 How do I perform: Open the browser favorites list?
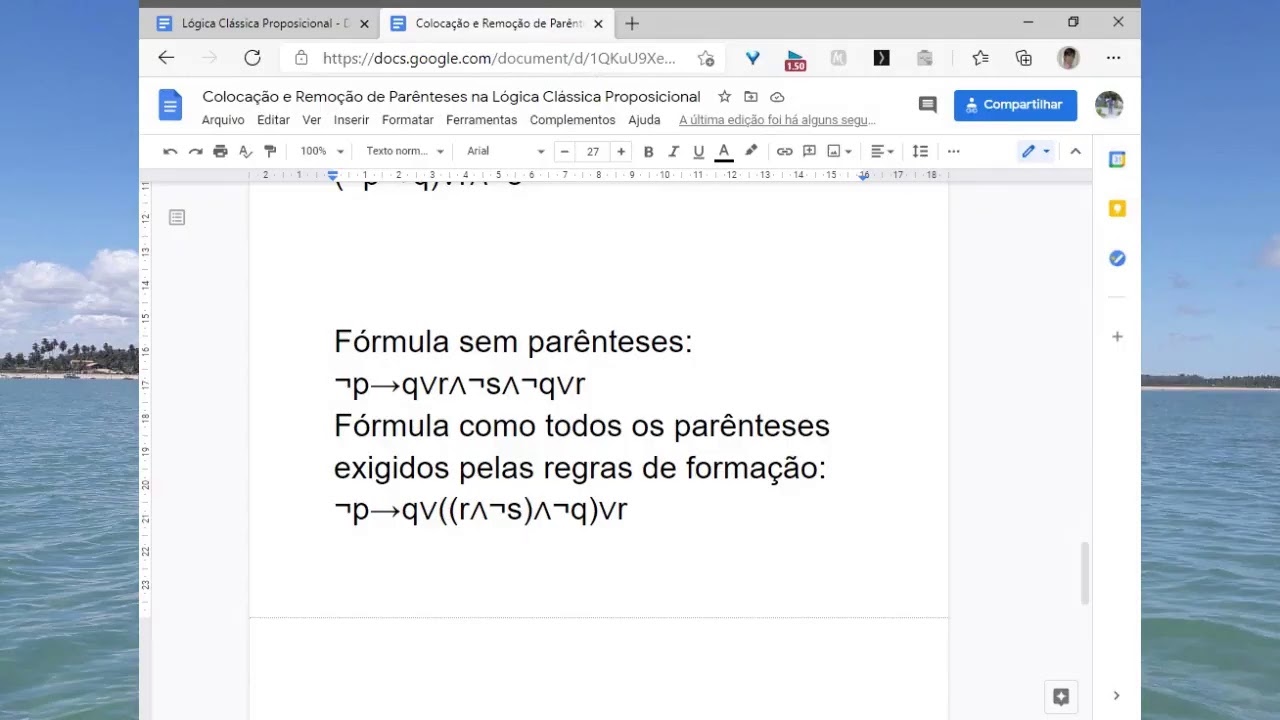coord(980,58)
